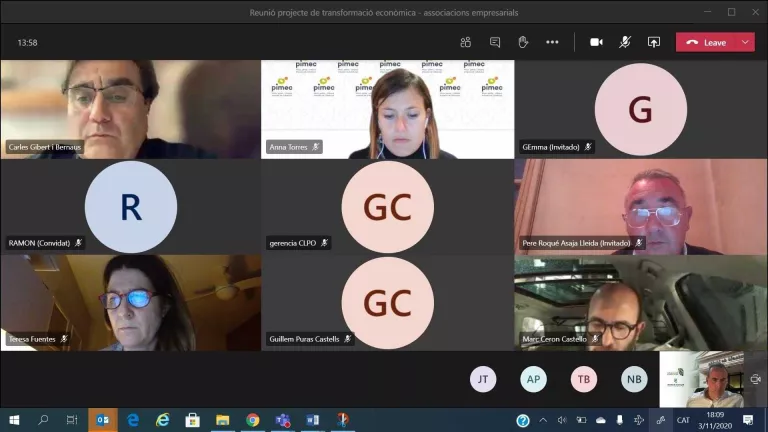Open the last pinned taskbar app icon
Viewport: 768px width, 432px height.
[343, 420]
